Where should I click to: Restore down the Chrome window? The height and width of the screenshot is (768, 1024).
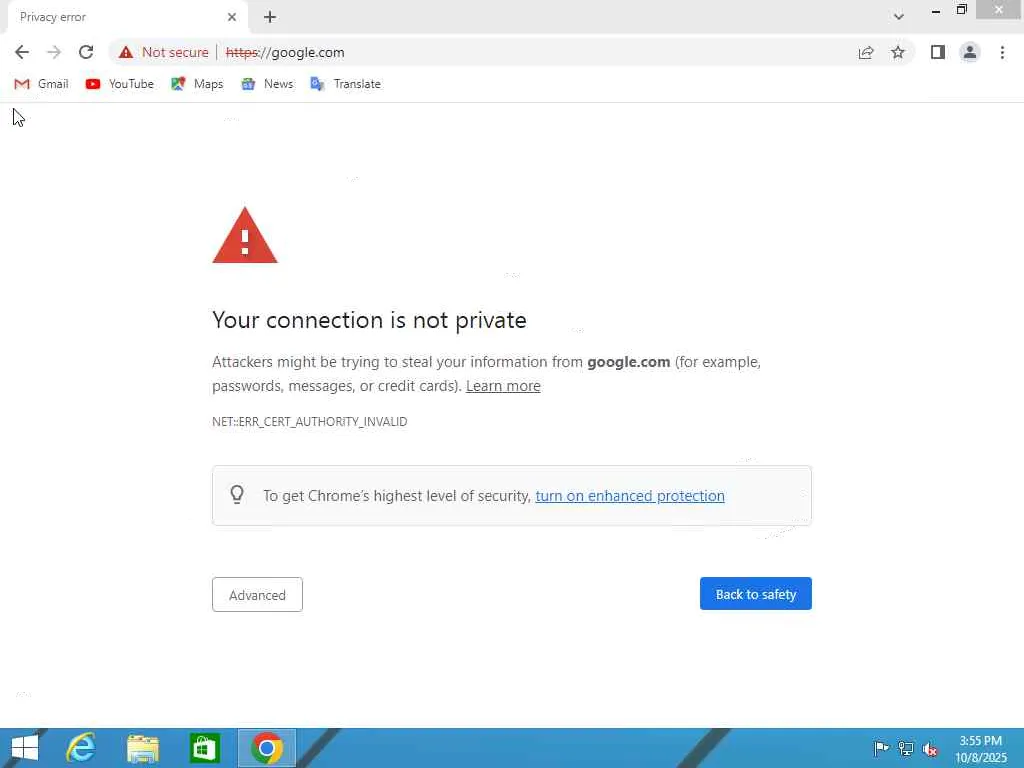click(x=961, y=10)
